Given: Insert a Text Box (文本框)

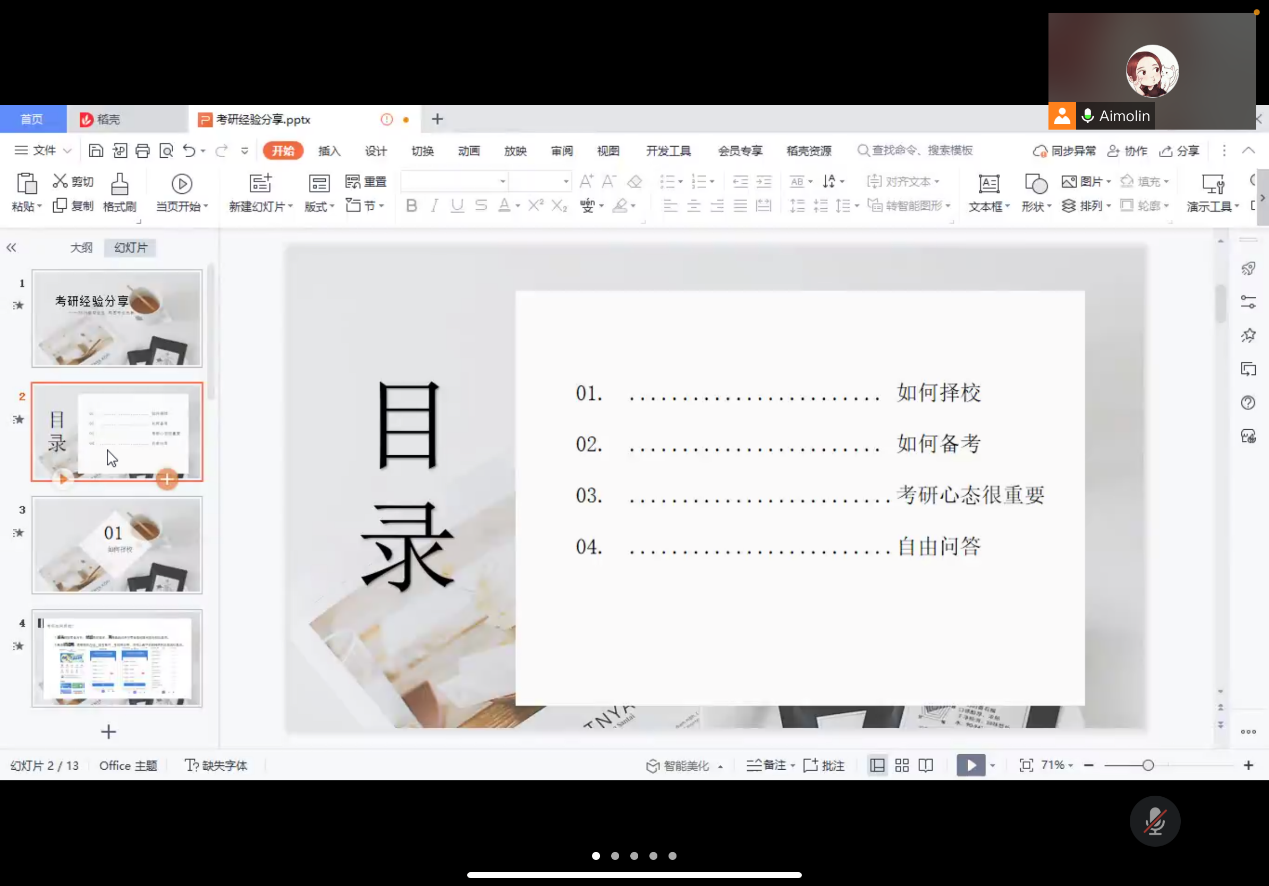Looking at the screenshot, I should pos(988,184).
